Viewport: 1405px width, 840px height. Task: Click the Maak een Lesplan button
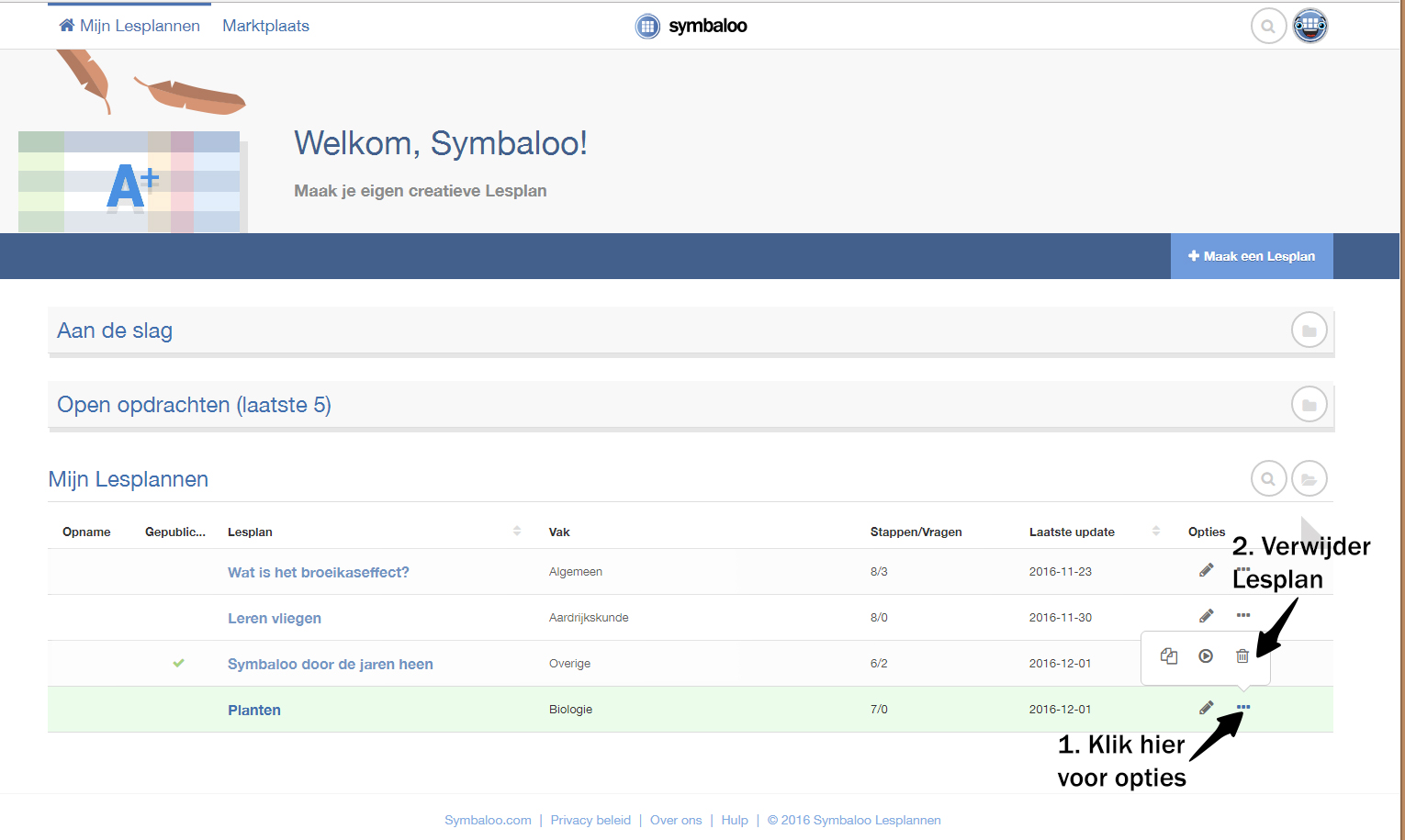[1252, 256]
